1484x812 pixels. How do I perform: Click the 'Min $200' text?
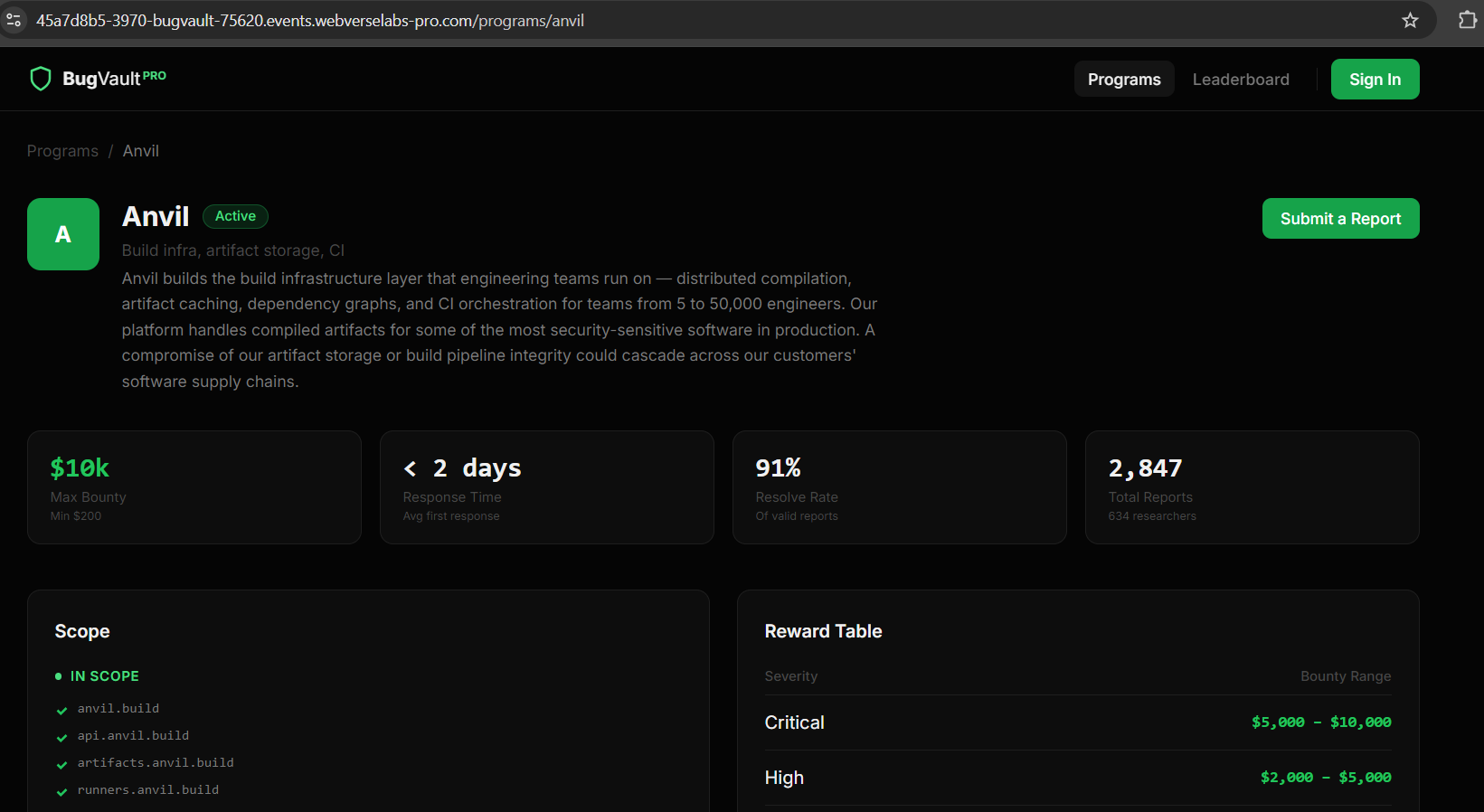(x=76, y=516)
